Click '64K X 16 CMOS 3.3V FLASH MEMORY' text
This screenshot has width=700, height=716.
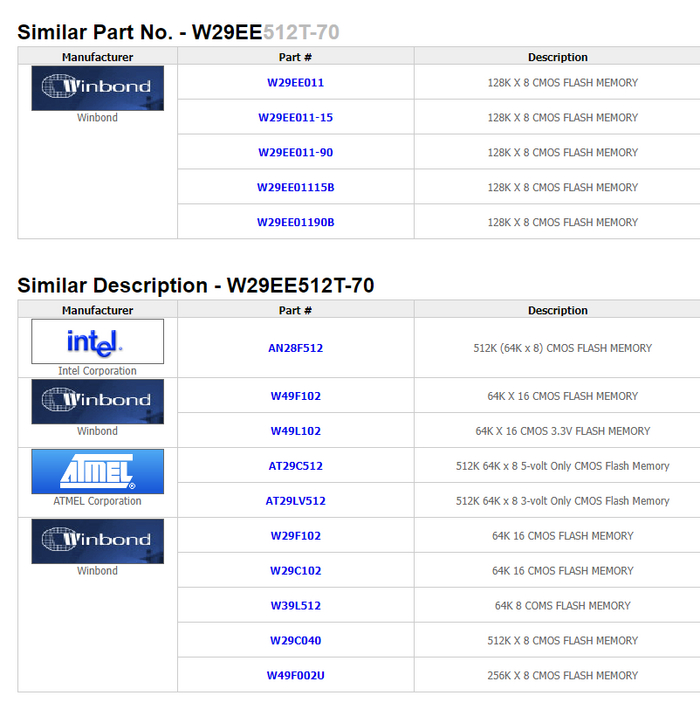(x=563, y=431)
